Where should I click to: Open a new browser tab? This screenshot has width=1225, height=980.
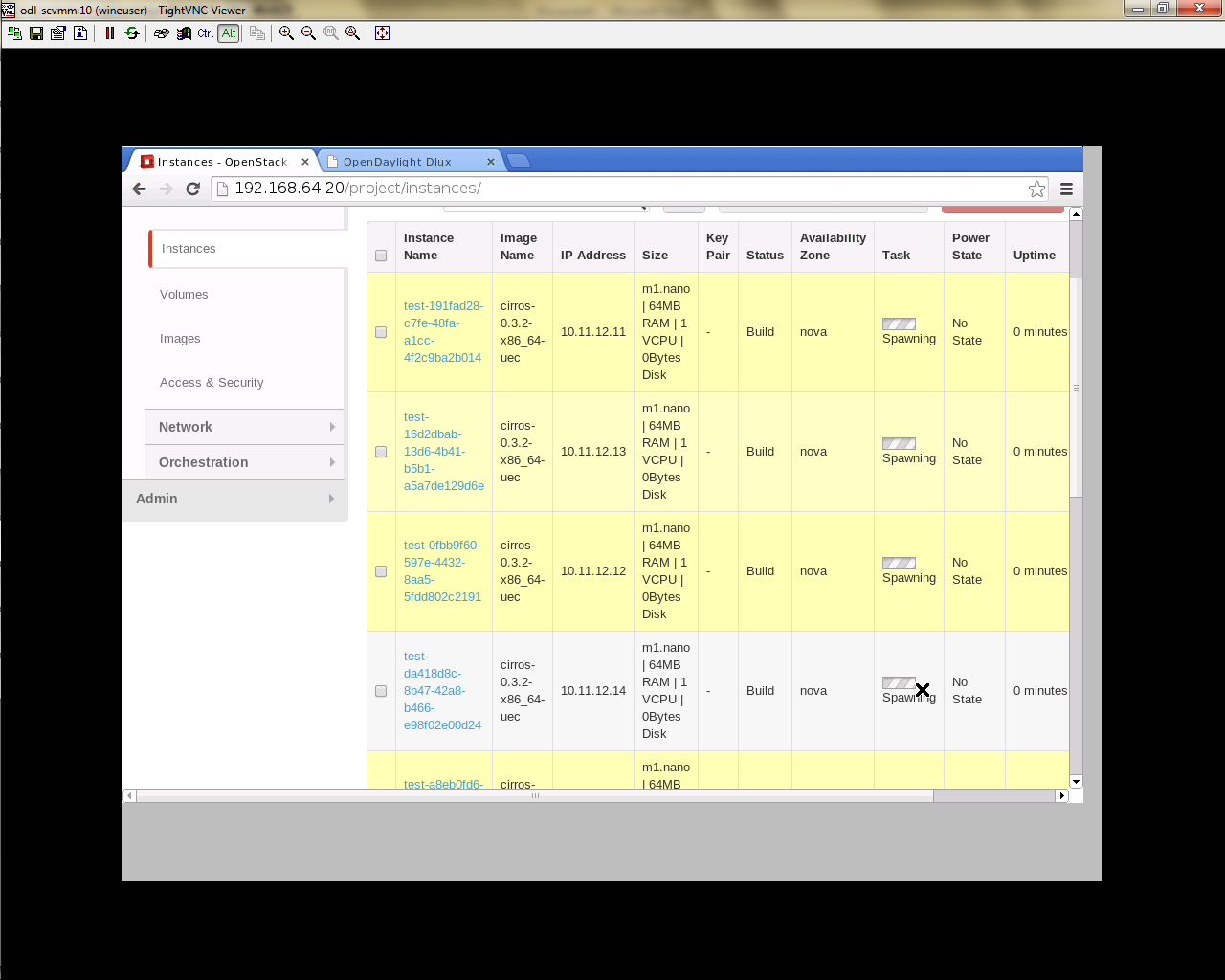click(x=518, y=161)
